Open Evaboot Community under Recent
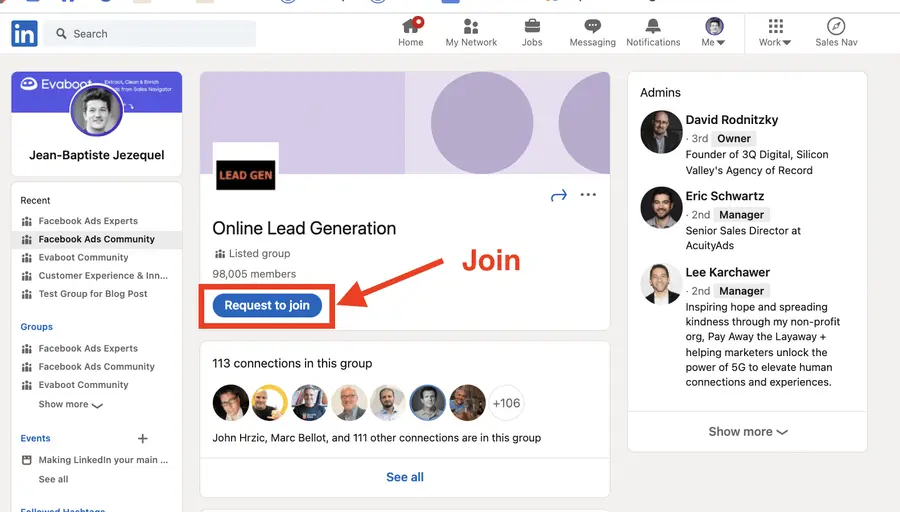This screenshot has height=512, width=900. [x=83, y=258]
